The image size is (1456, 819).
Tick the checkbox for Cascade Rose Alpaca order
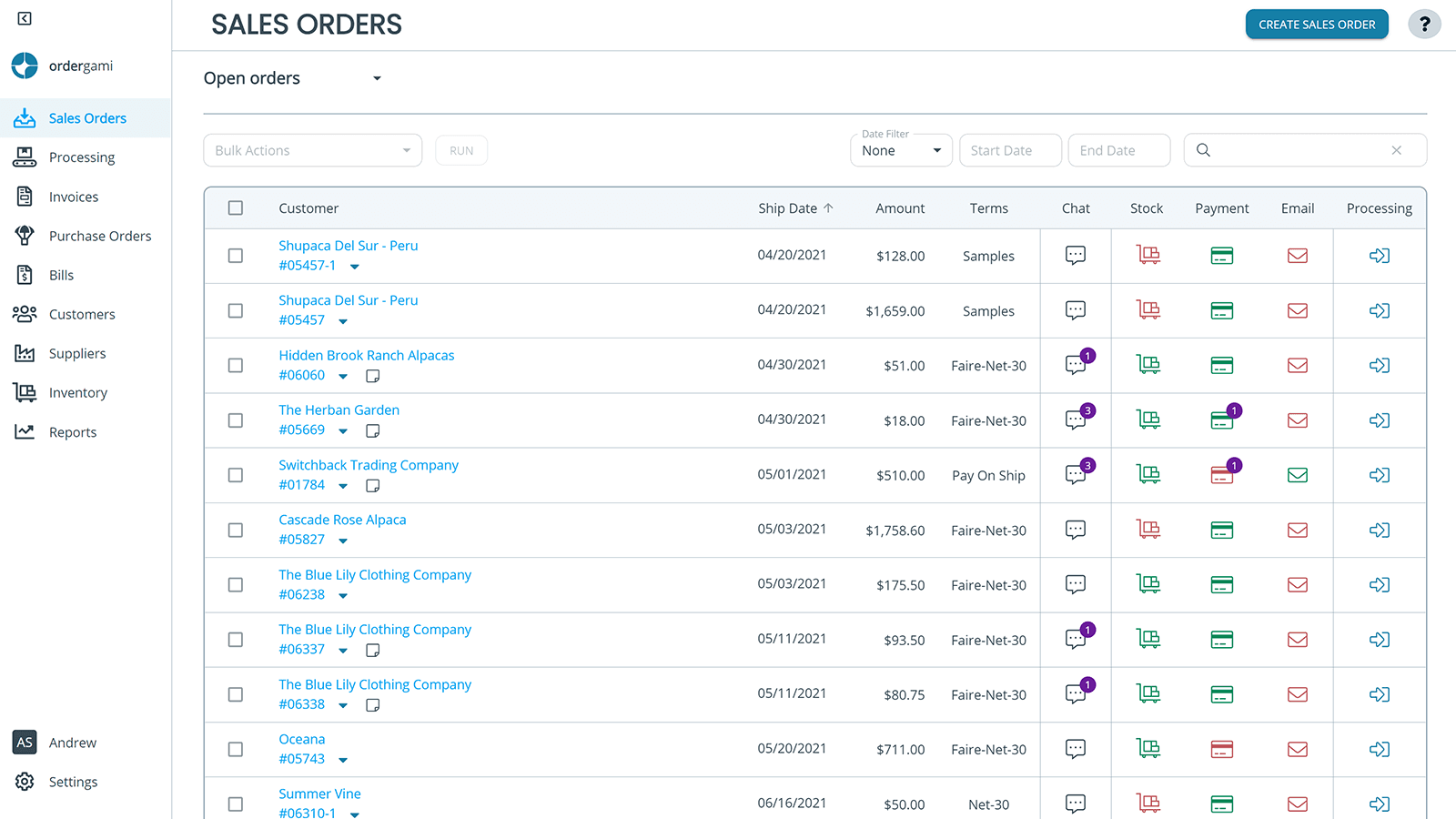pyautogui.click(x=236, y=530)
